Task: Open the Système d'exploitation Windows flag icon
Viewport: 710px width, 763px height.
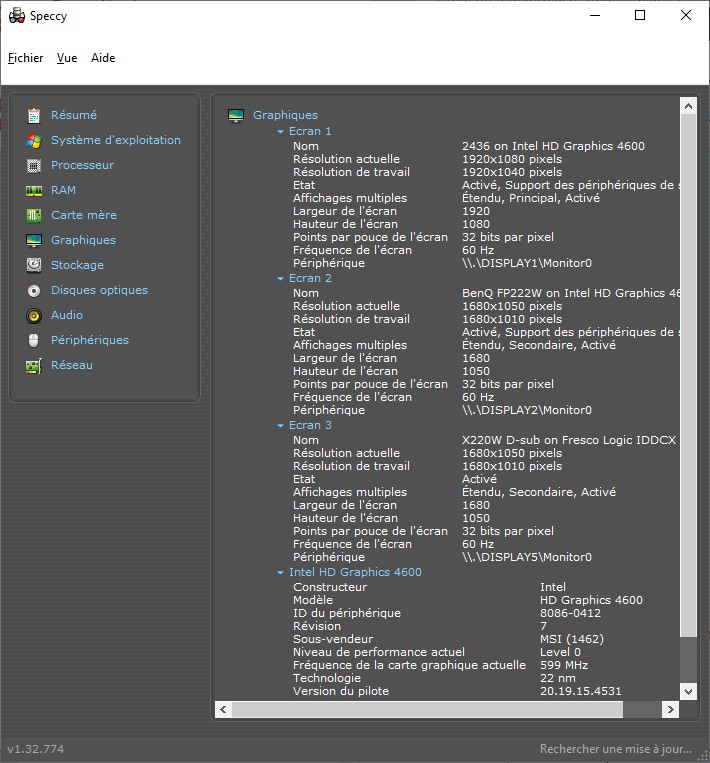Action: coord(34,141)
